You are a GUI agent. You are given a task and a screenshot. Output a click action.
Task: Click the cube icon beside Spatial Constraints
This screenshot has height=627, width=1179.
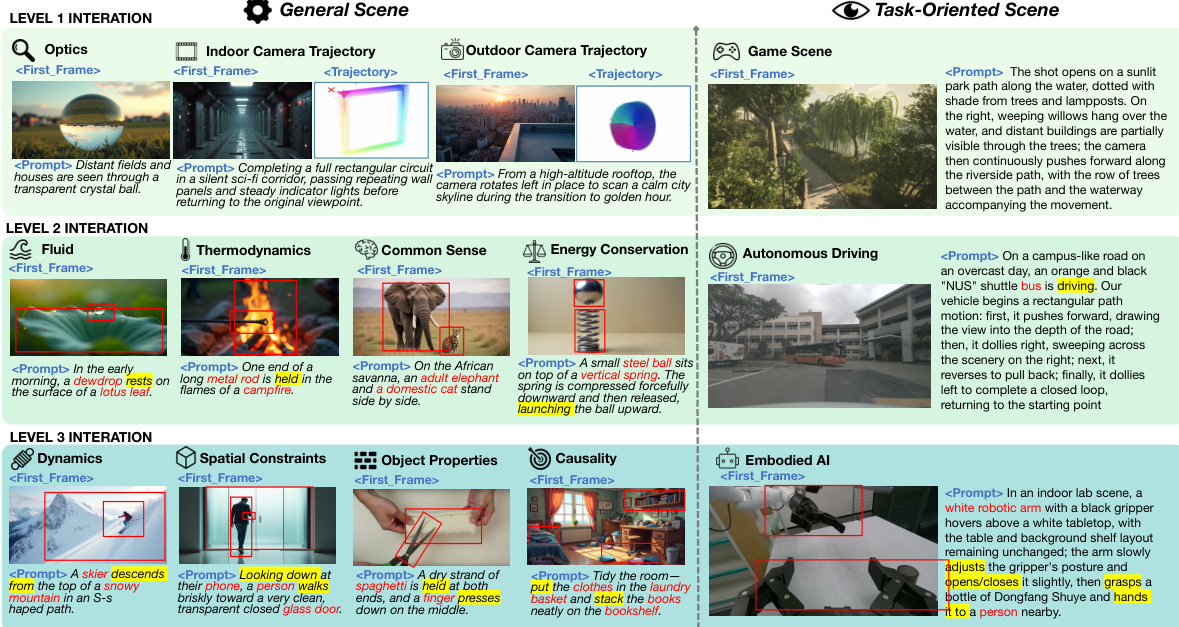(185, 458)
